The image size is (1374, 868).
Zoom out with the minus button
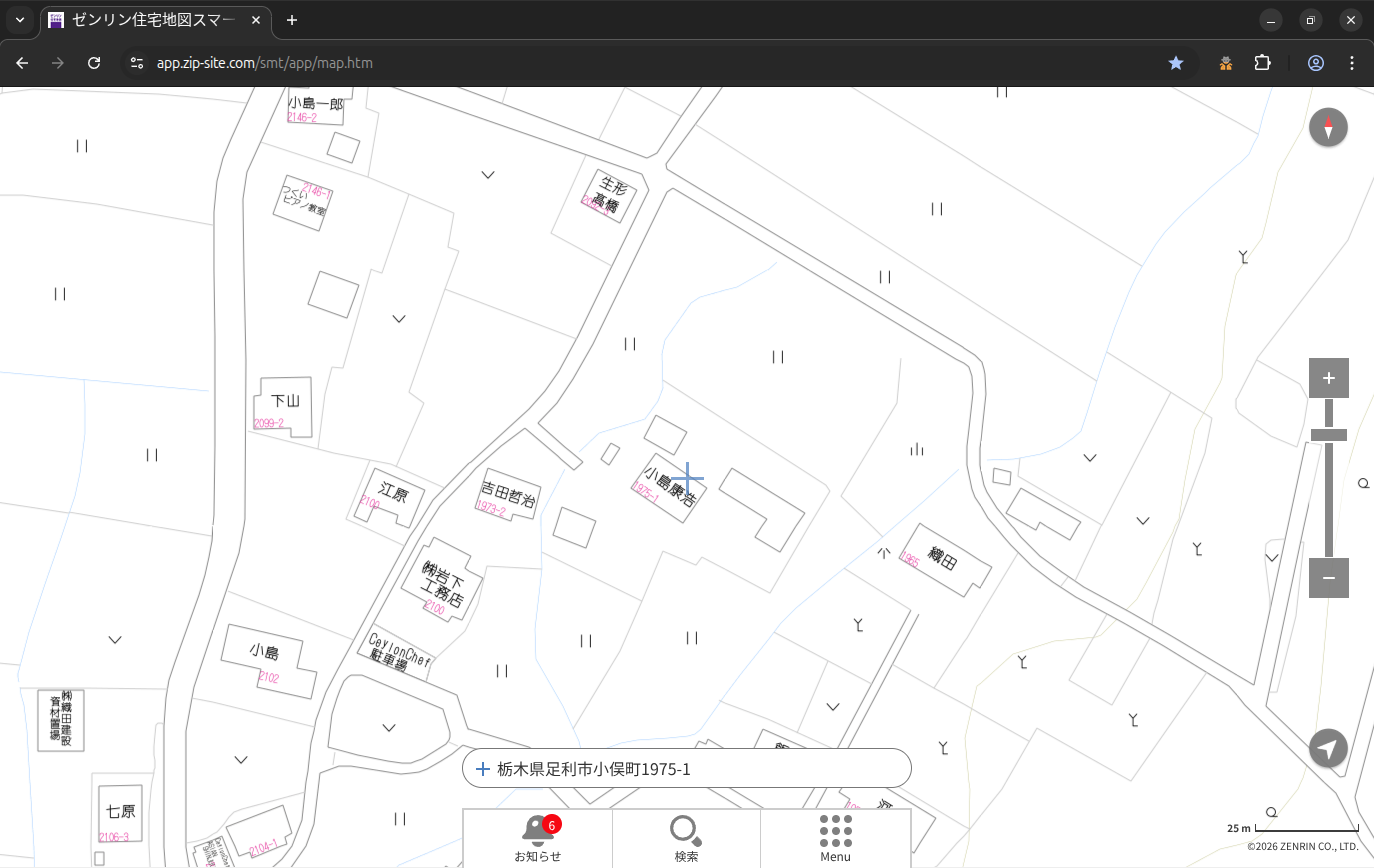coord(1328,578)
